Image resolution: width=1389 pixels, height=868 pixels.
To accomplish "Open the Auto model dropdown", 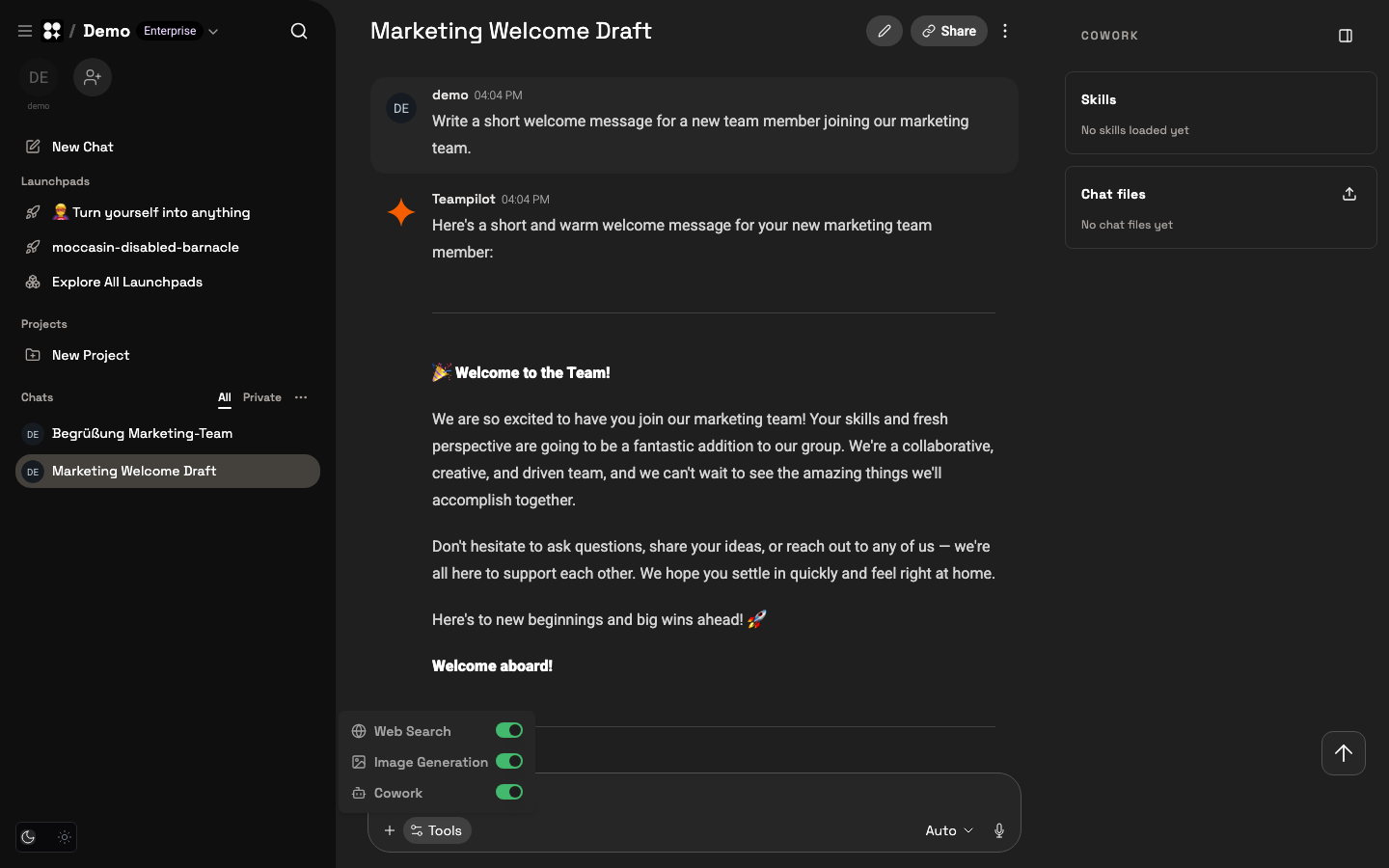I will (949, 830).
